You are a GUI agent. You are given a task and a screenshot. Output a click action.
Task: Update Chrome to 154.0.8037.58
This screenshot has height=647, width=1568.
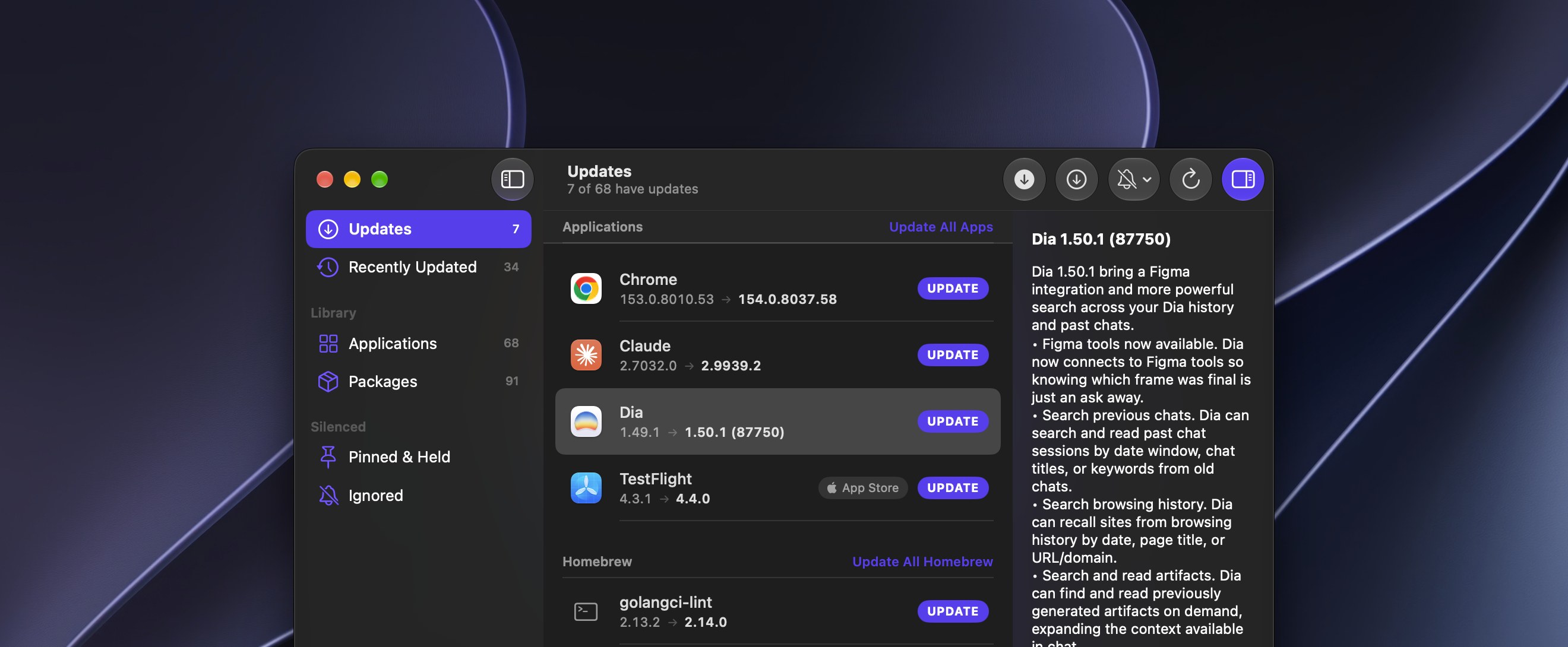coord(953,289)
